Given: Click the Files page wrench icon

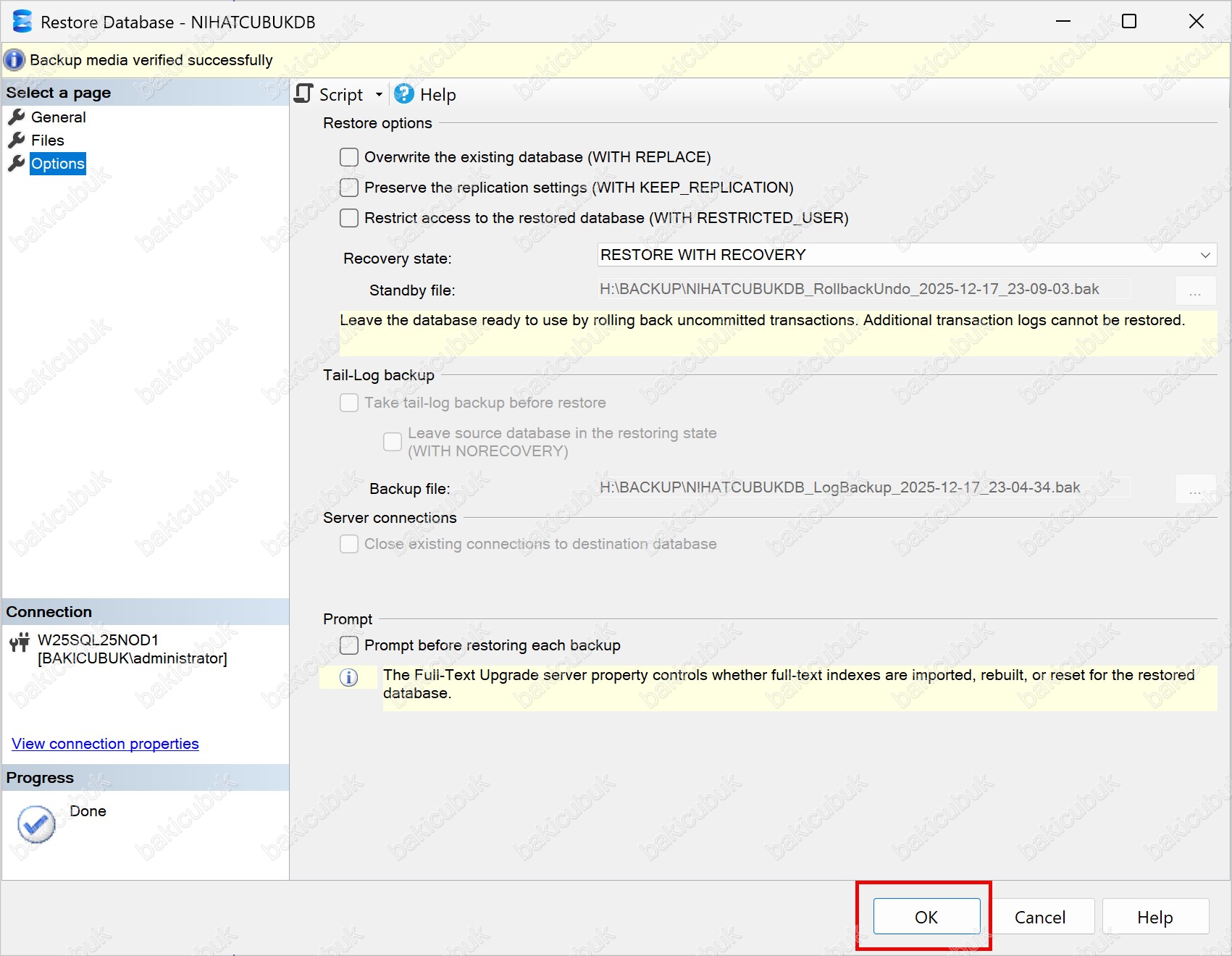Looking at the screenshot, I should [17, 141].
